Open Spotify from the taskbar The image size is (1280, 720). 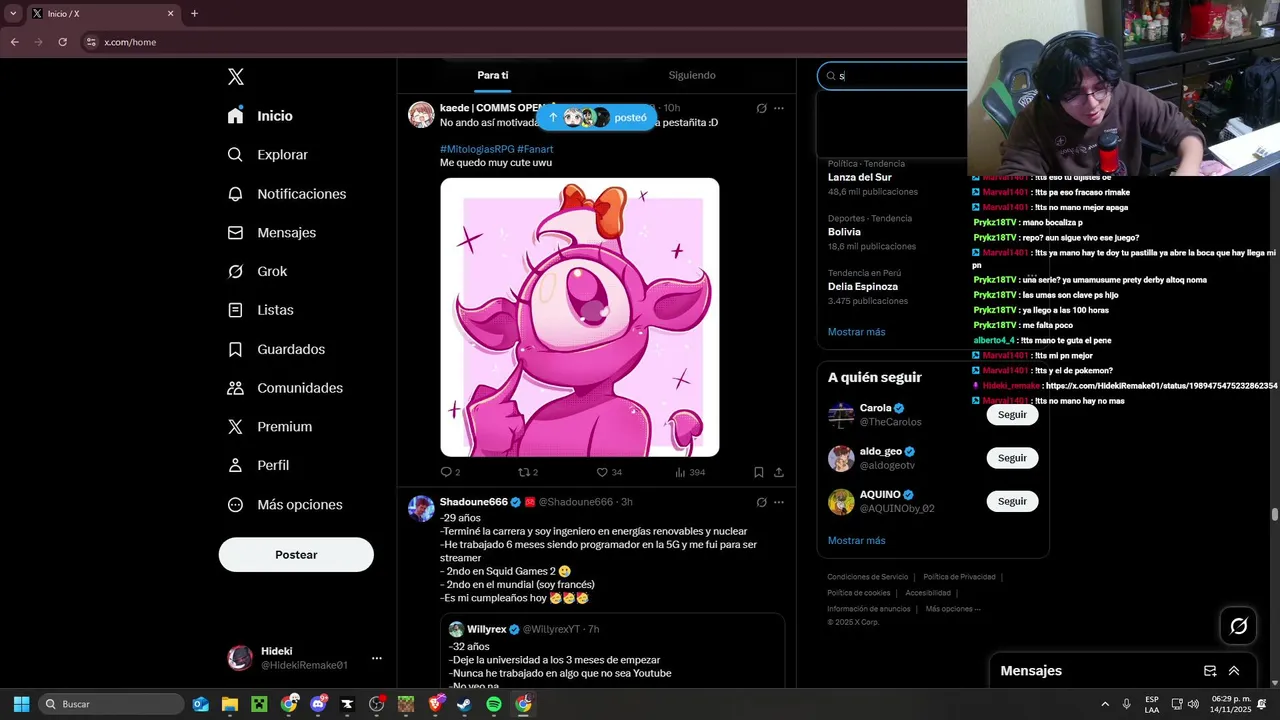[x=493, y=704]
